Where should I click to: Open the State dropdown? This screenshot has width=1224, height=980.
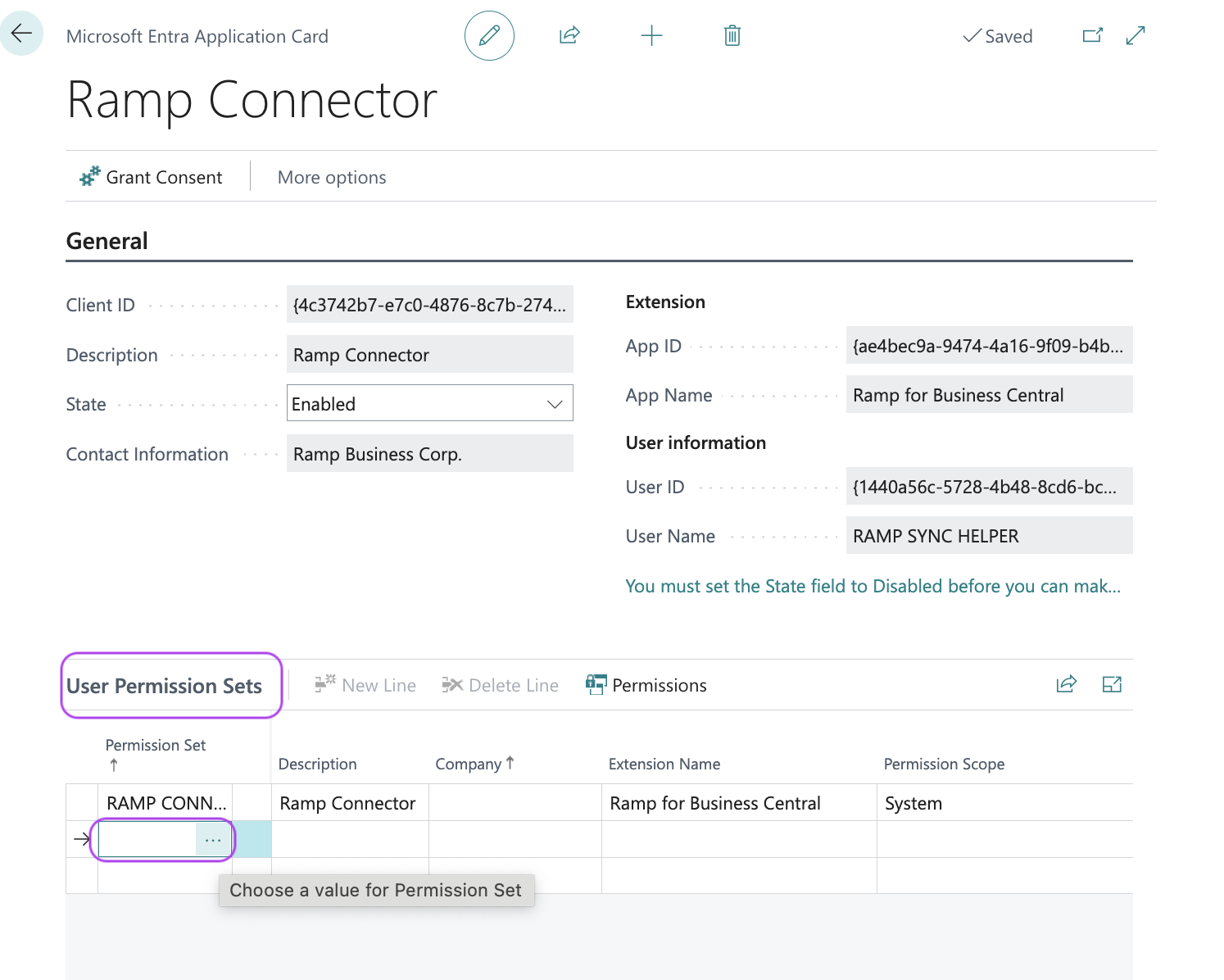coord(430,403)
